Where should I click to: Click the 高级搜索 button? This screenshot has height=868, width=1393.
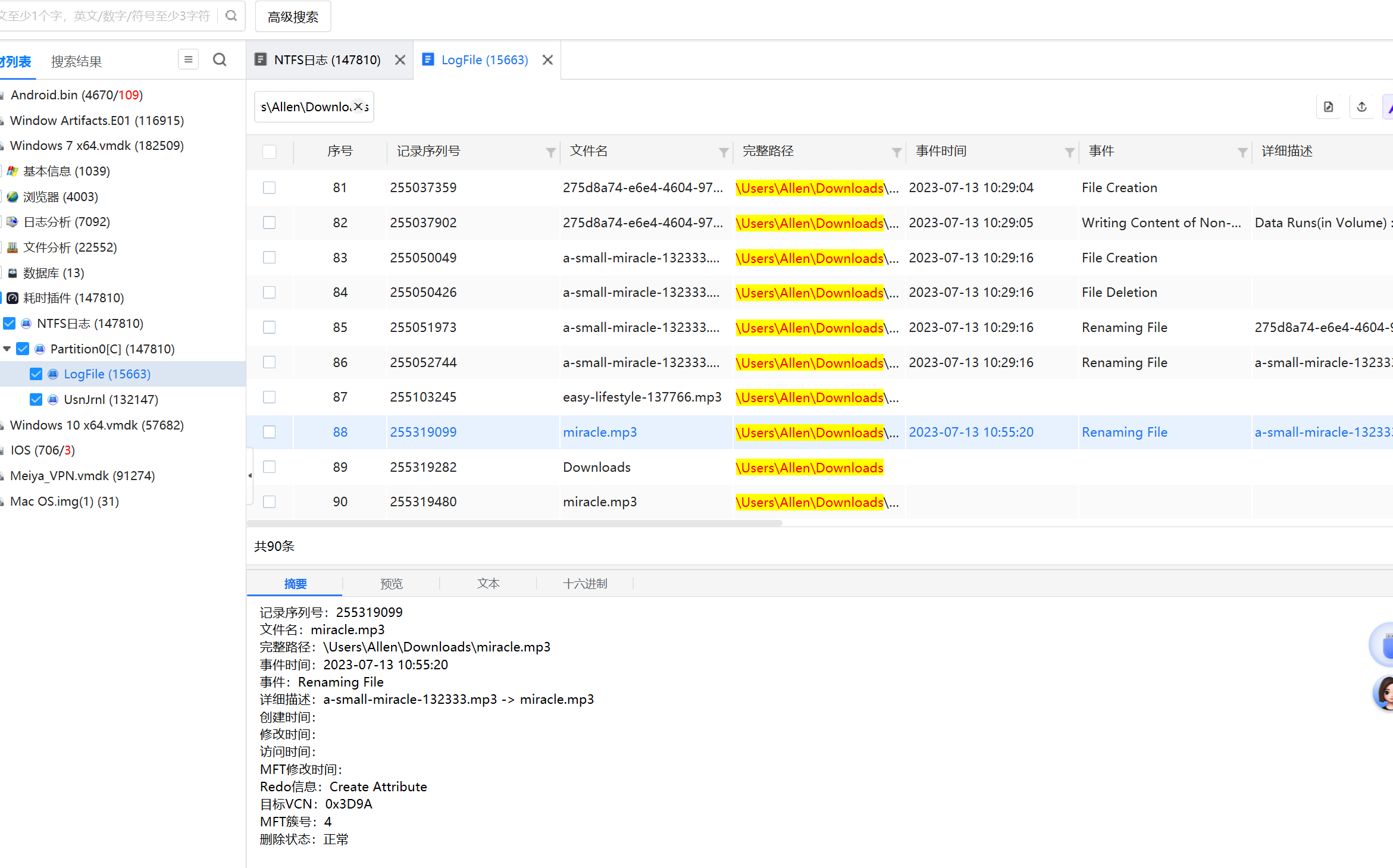293,17
